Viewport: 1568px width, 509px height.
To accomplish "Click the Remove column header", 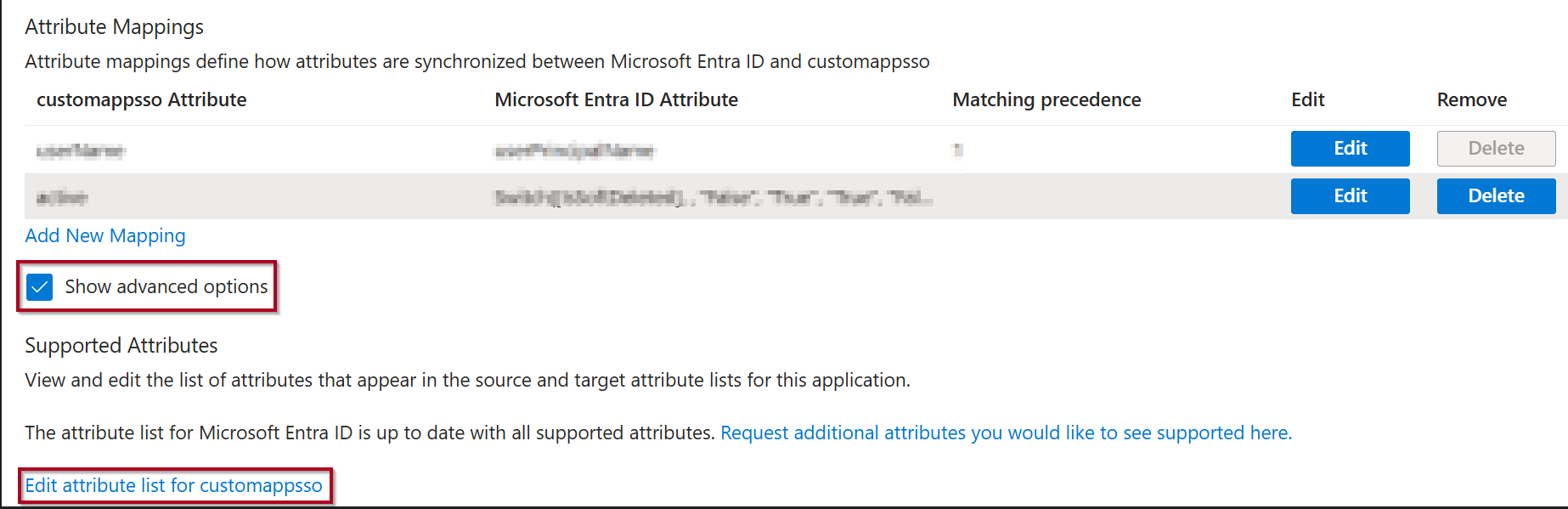I will [1471, 100].
